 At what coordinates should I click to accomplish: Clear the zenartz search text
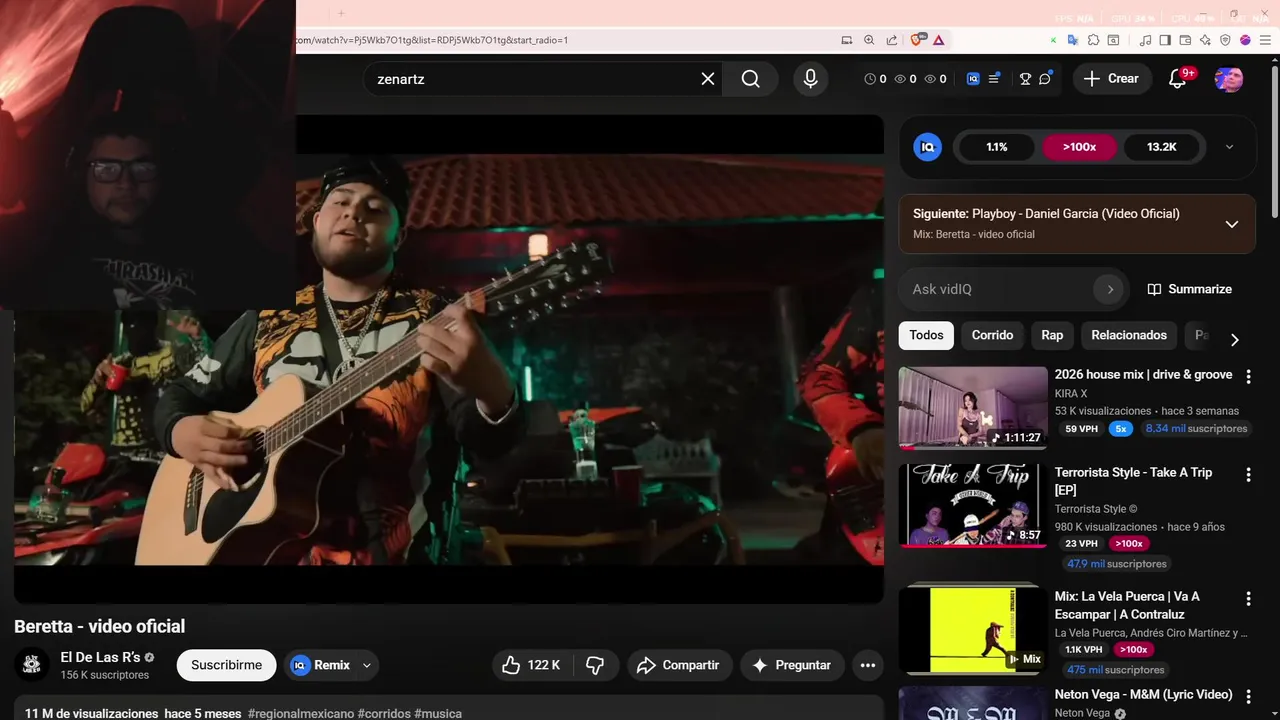click(x=708, y=79)
